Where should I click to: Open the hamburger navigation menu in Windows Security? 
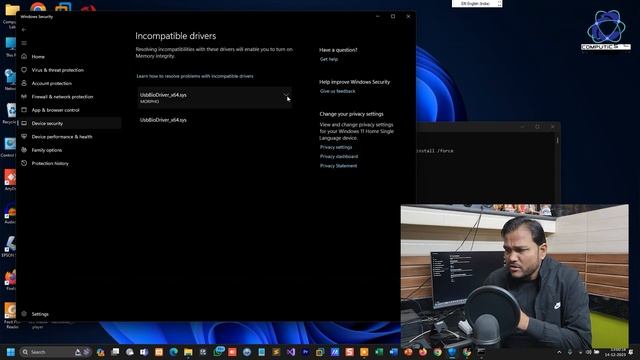(x=24, y=43)
